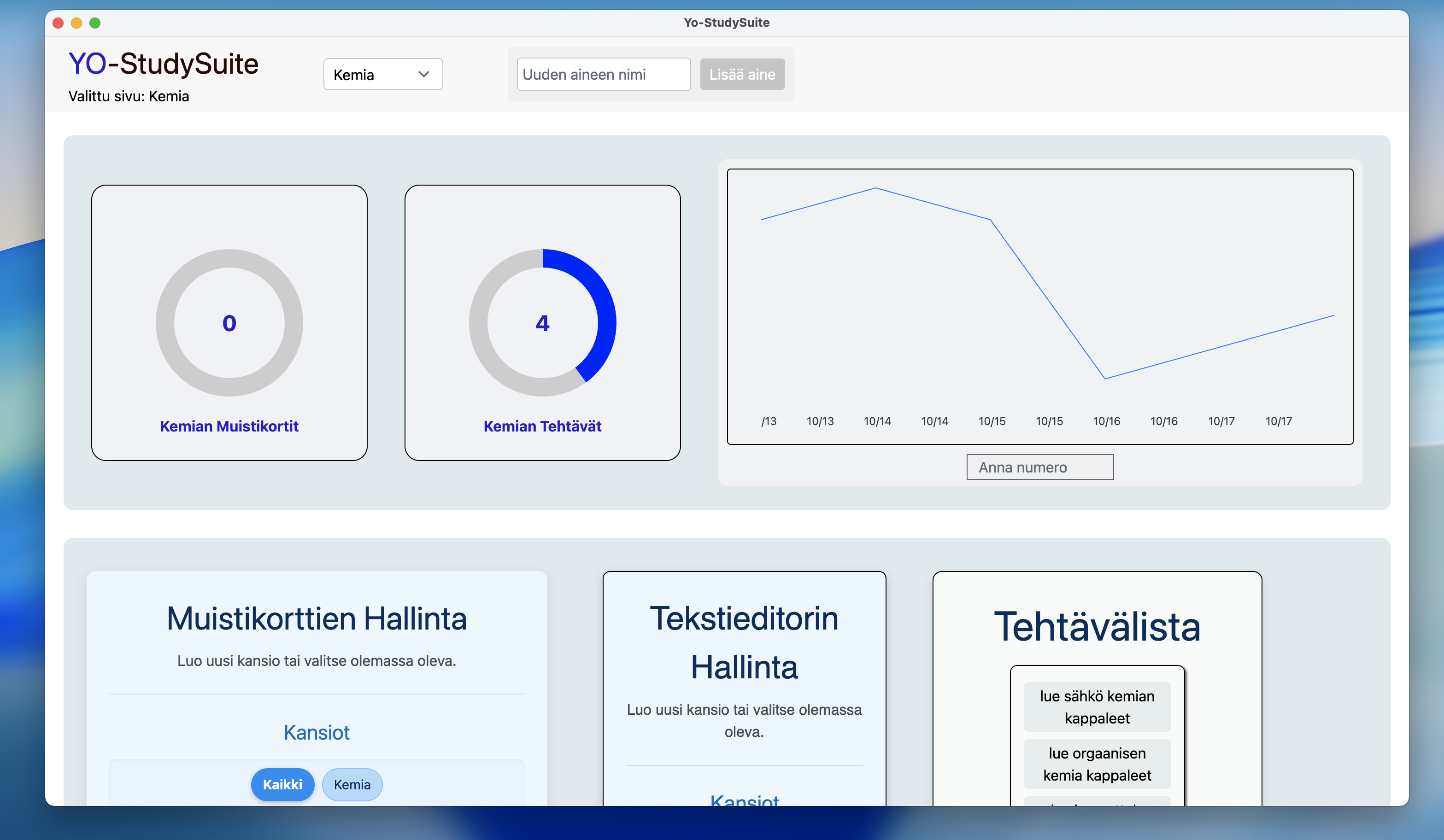Image resolution: width=1444 pixels, height=840 pixels.
Task: Click the task 'lue sähkö kemian kappaleet'
Action: point(1097,706)
